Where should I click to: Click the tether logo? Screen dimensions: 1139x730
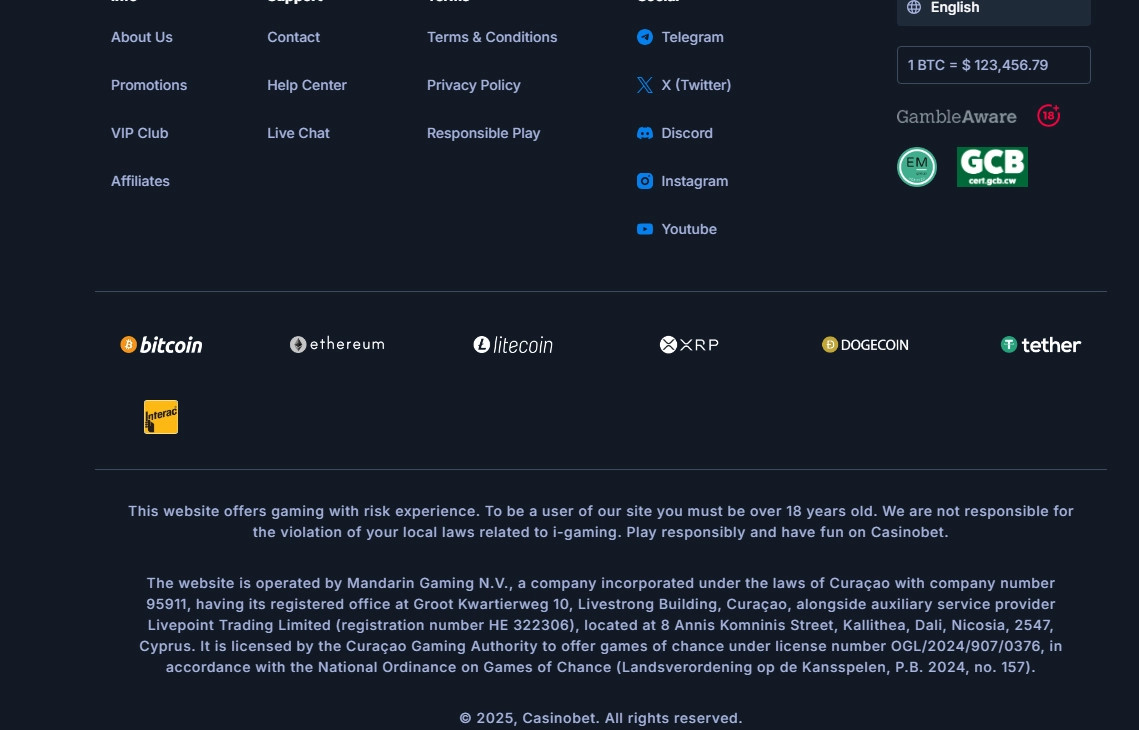click(x=1040, y=344)
